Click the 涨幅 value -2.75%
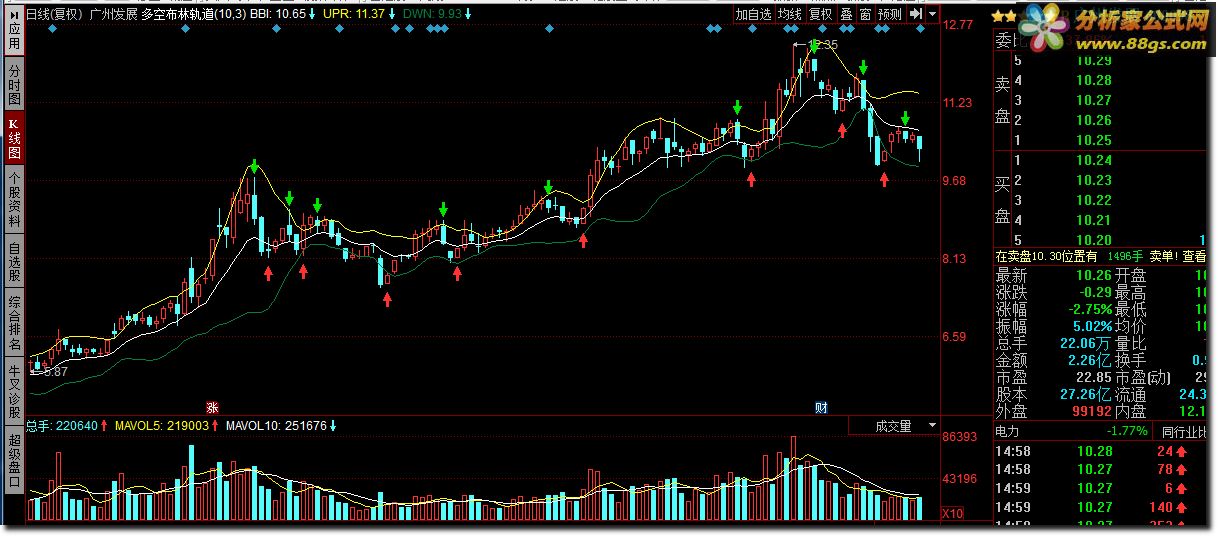 click(x=1090, y=309)
